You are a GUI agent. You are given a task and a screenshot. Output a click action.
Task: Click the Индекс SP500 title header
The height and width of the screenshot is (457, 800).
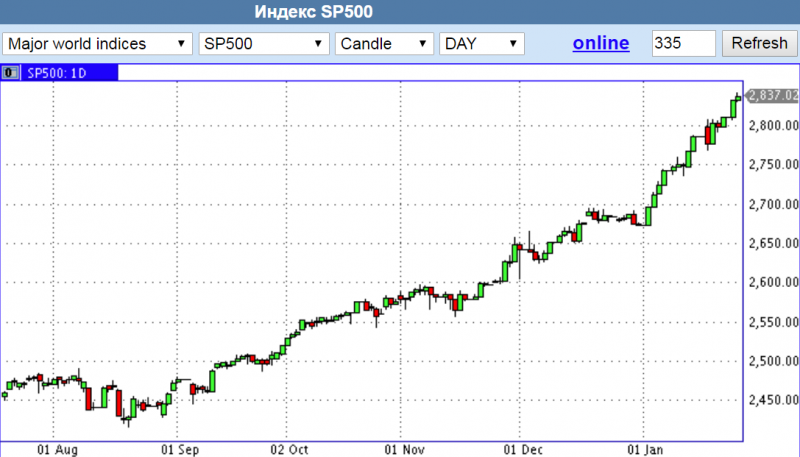point(399,12)
